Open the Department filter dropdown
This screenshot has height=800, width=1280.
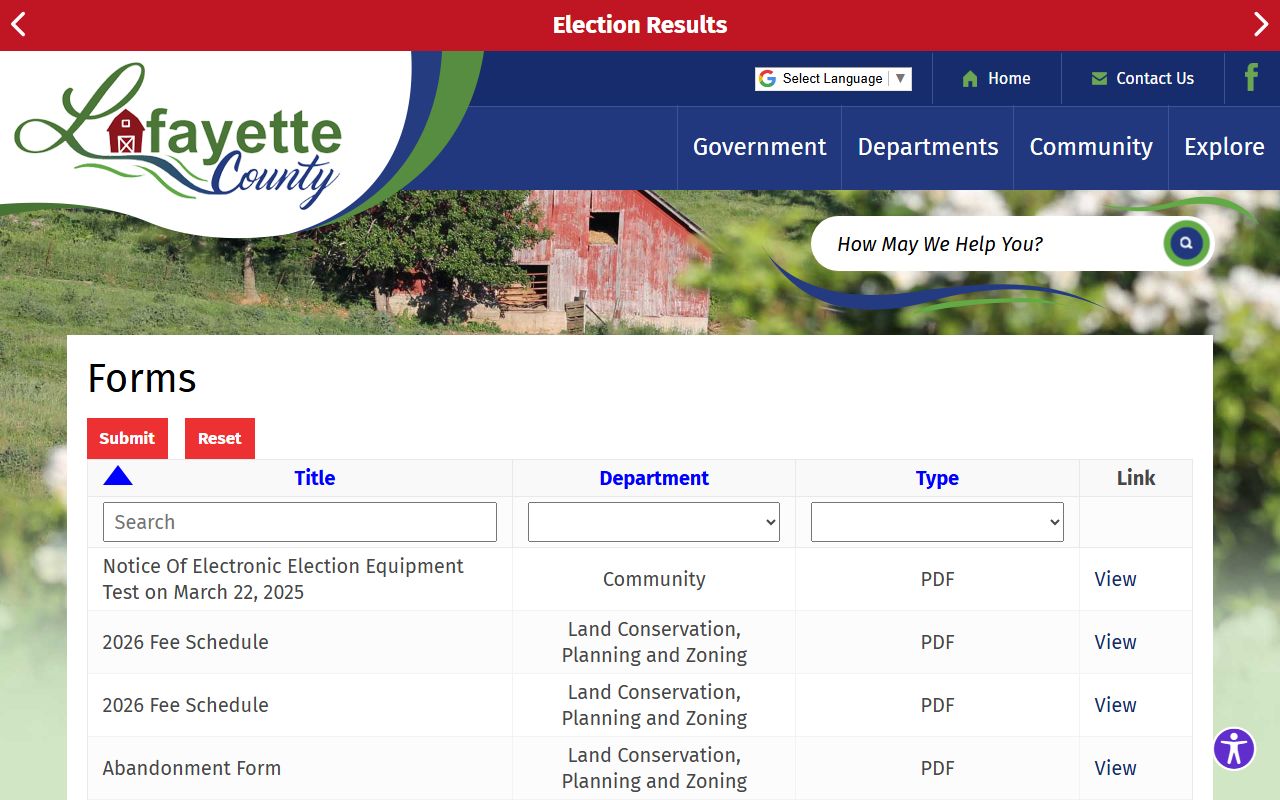point(654,522)
